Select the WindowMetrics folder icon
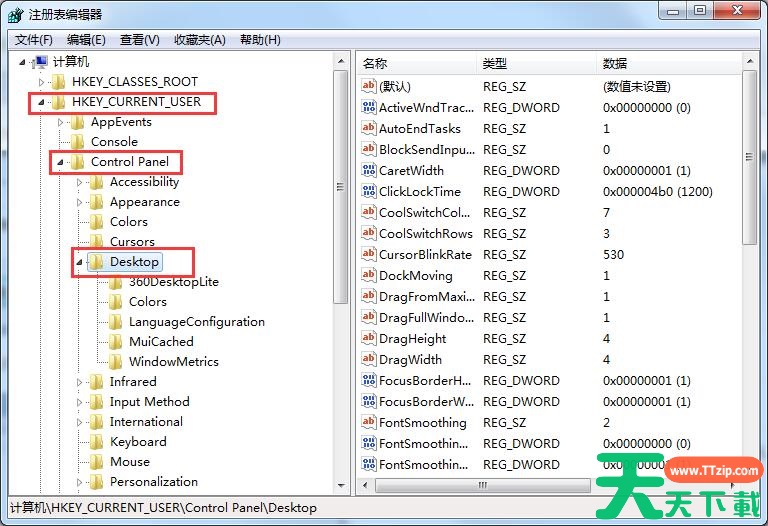 pos(116,362)
